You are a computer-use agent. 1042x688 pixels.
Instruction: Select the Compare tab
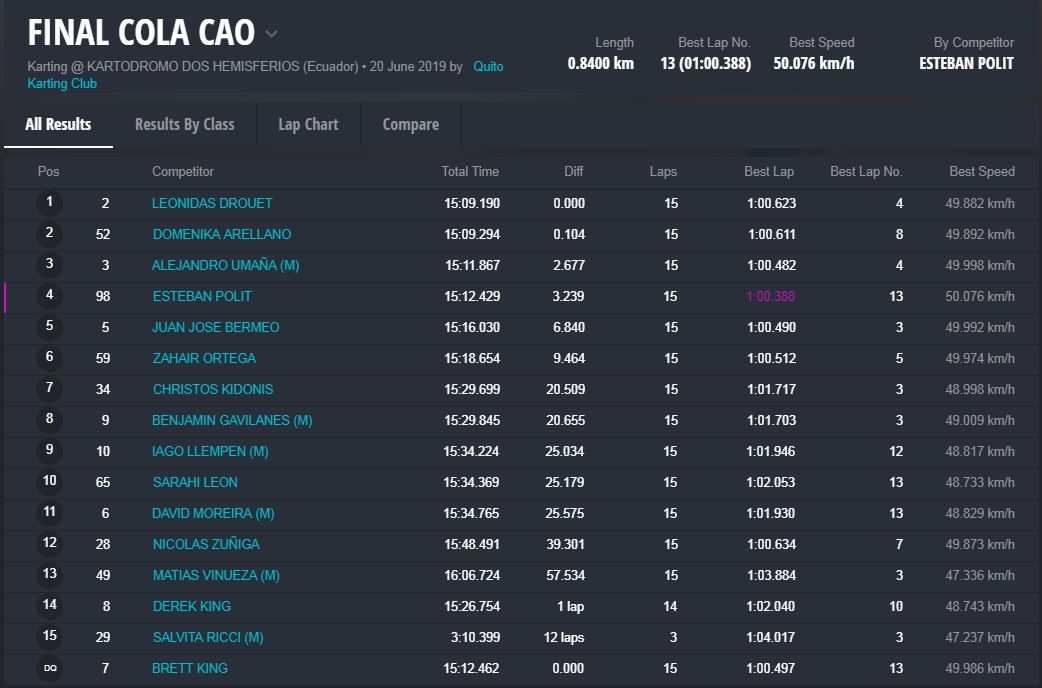pos(410,124)
